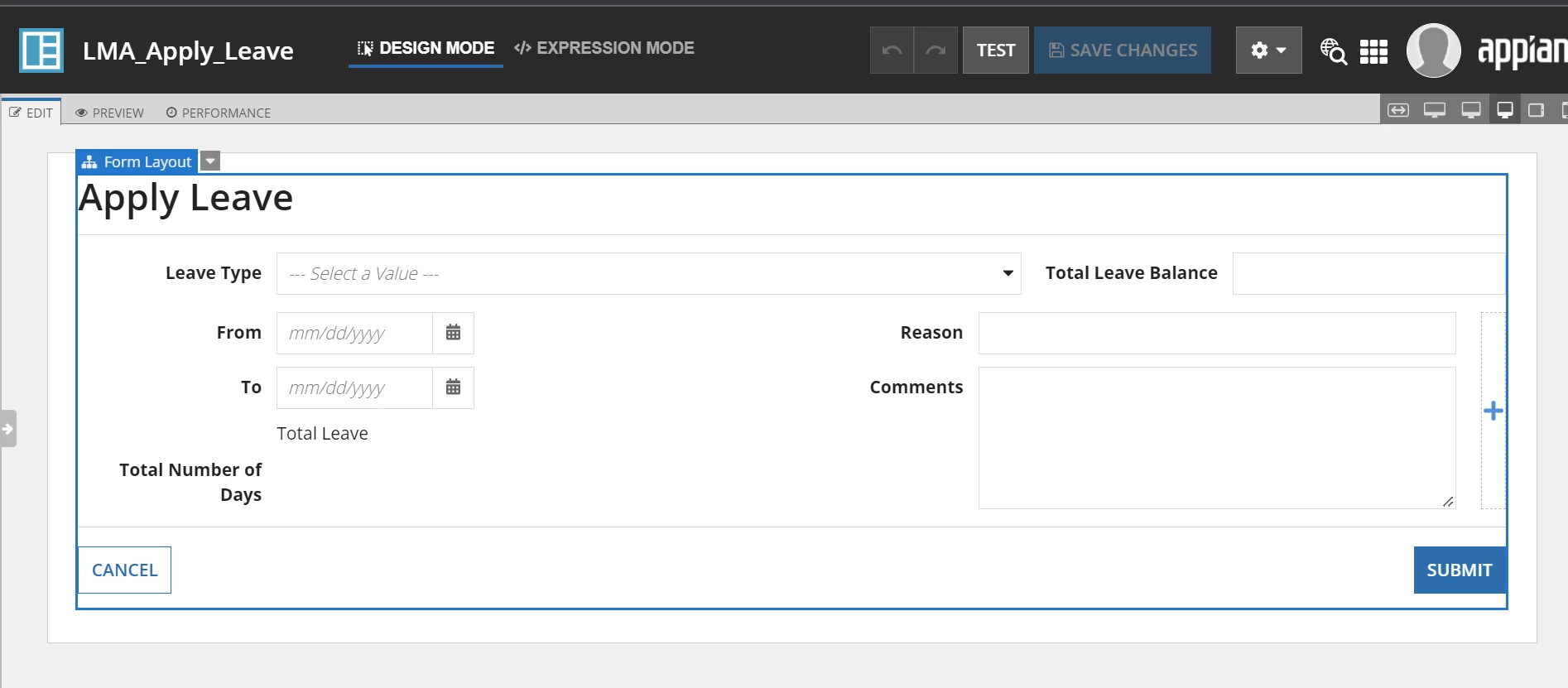
Task: Select the Total Leave text
Action: (x=322, y=434)
